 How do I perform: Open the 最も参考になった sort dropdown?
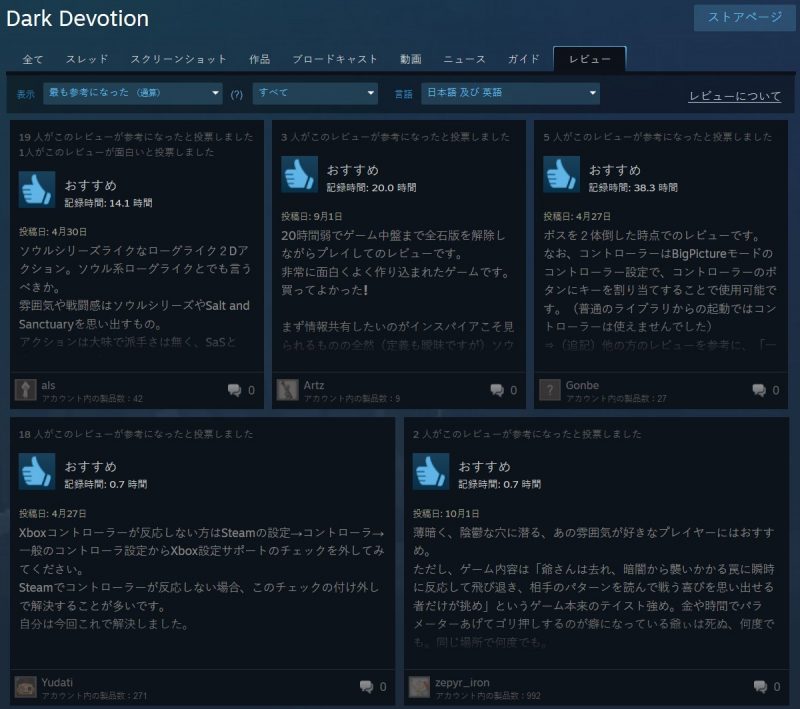[x=133, y=93]
